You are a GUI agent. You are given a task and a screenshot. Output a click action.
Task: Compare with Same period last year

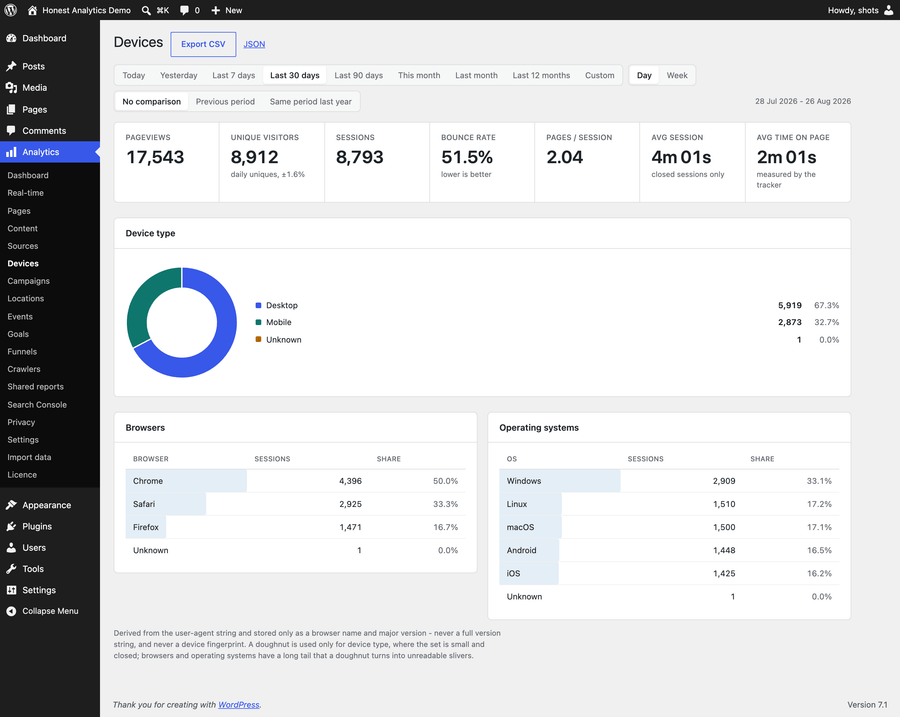click(x=311, y=102)
